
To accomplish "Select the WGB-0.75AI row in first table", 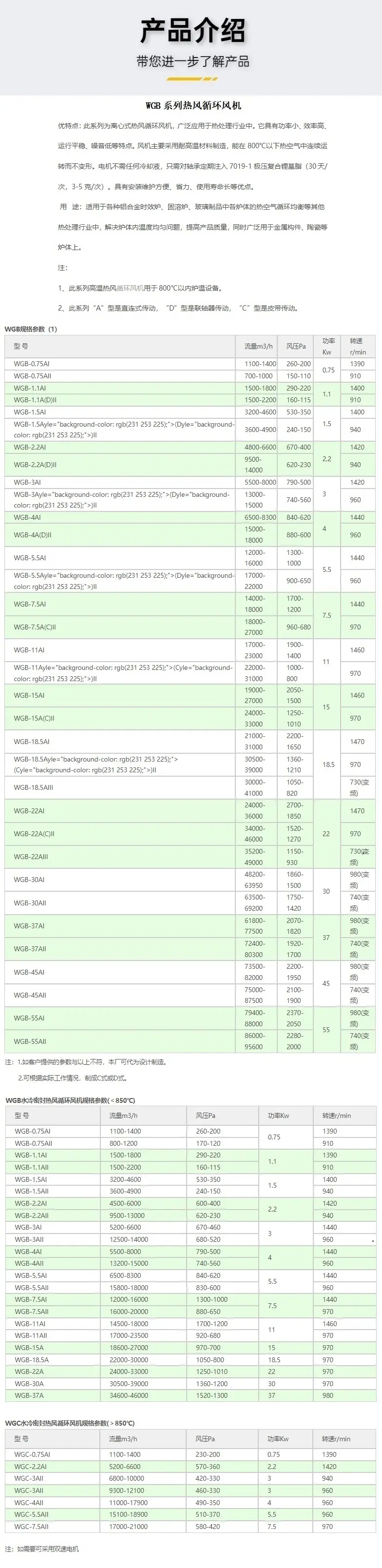I will [190, 364].
